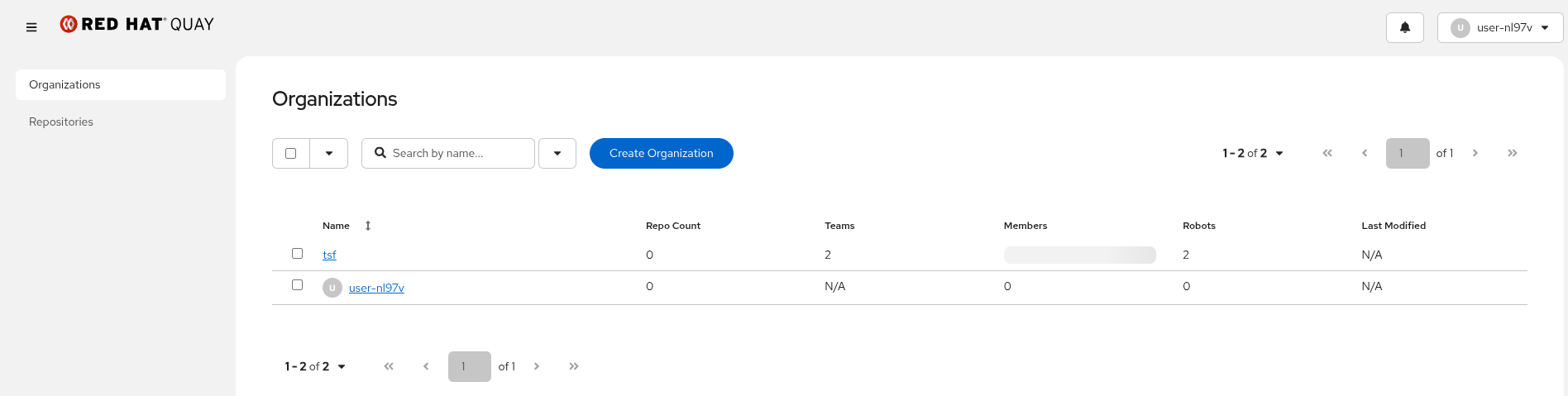Open the tsf organization link
This screenshot has width=1568, height=396.
pos(329,255)
